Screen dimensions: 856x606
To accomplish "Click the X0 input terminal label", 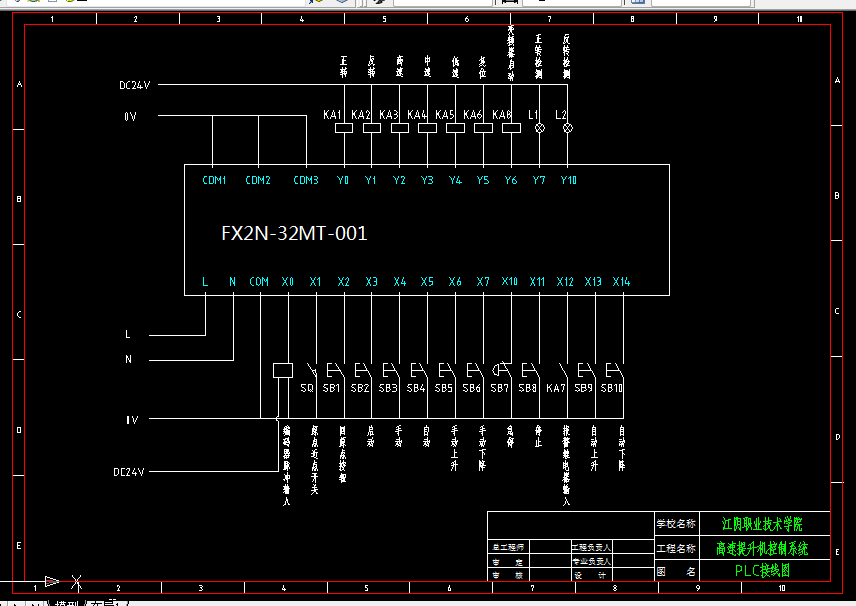I will click(288, 282).
